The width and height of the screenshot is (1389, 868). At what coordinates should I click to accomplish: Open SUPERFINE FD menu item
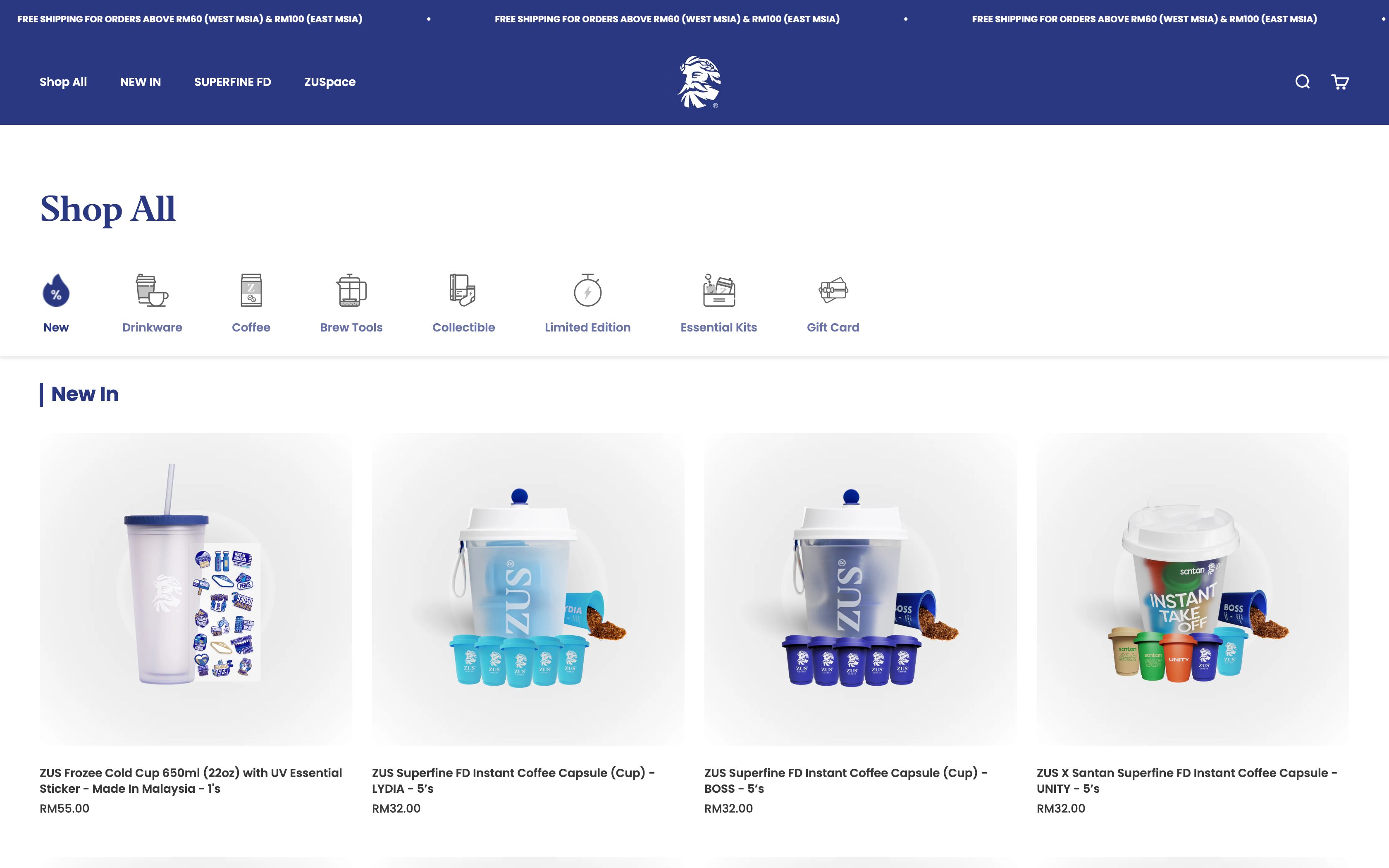click(x=232, y=81)
